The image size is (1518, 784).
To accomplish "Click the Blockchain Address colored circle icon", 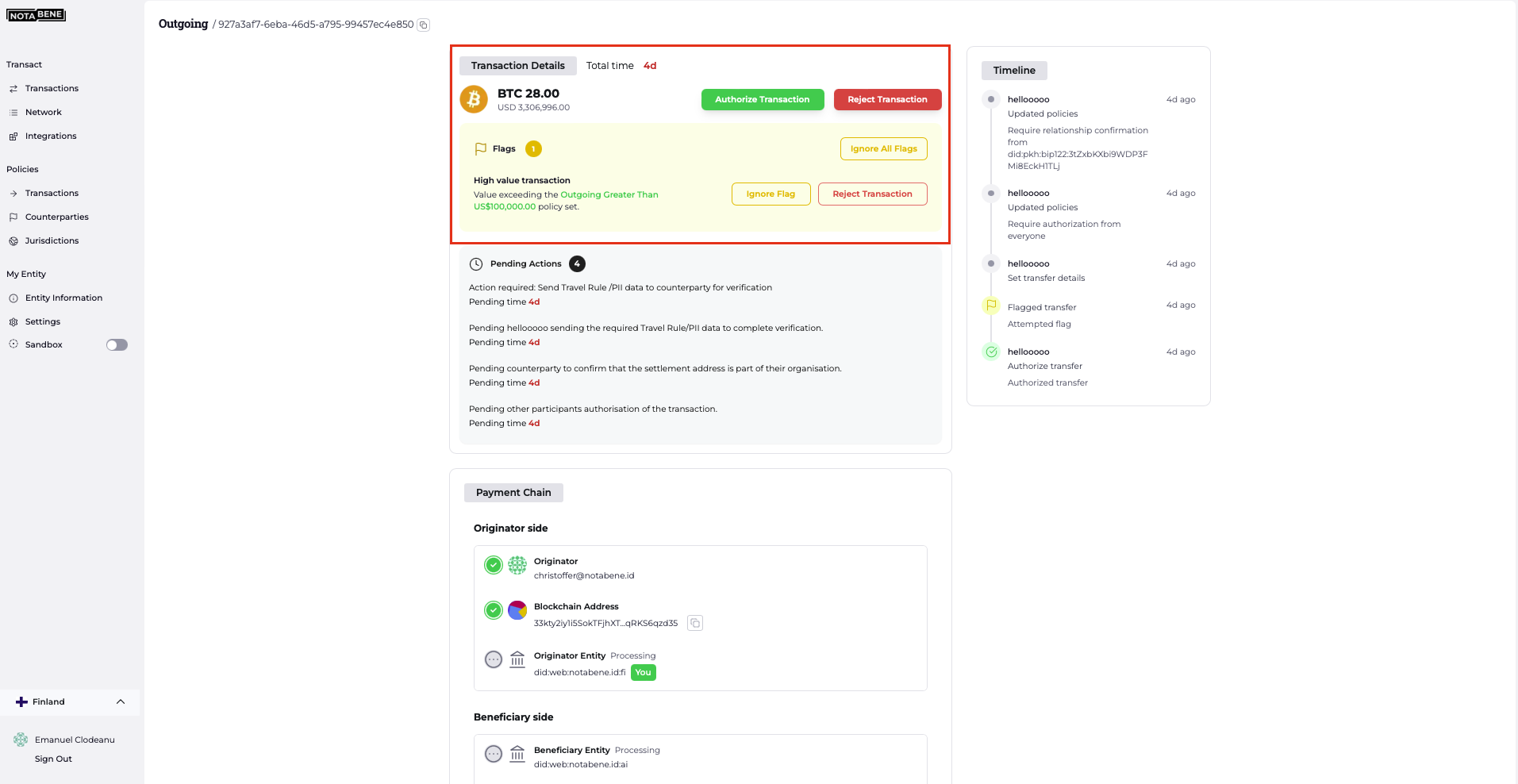I will click(517, 610).
